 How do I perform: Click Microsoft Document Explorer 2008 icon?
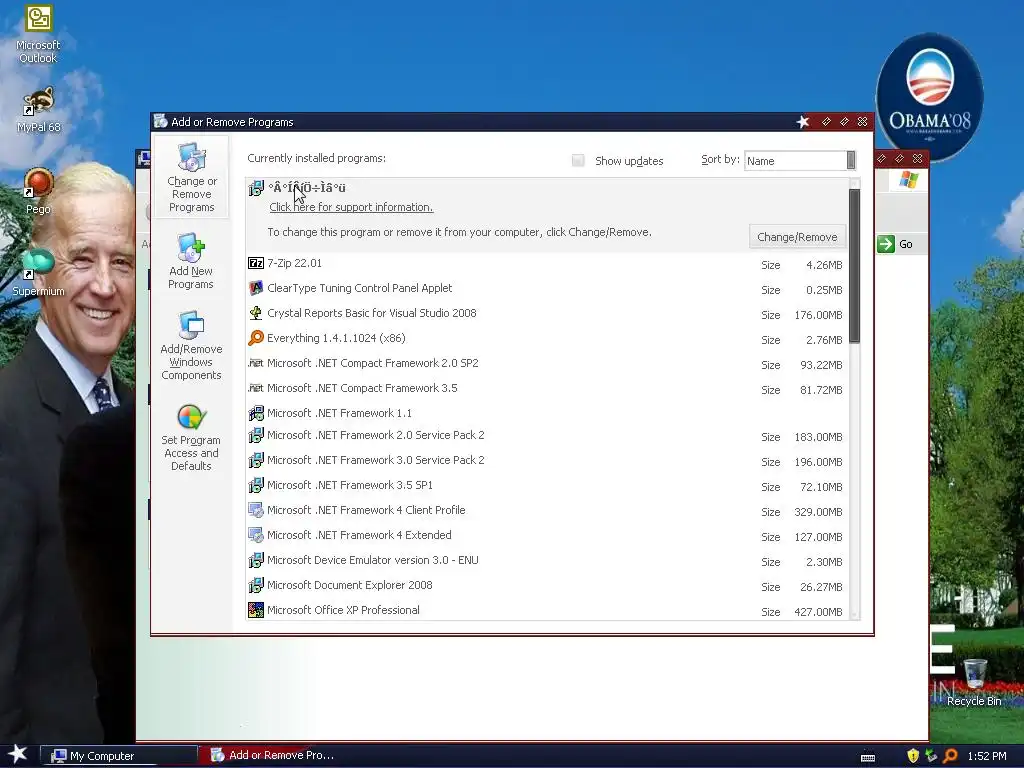click(x=256, y=585)
